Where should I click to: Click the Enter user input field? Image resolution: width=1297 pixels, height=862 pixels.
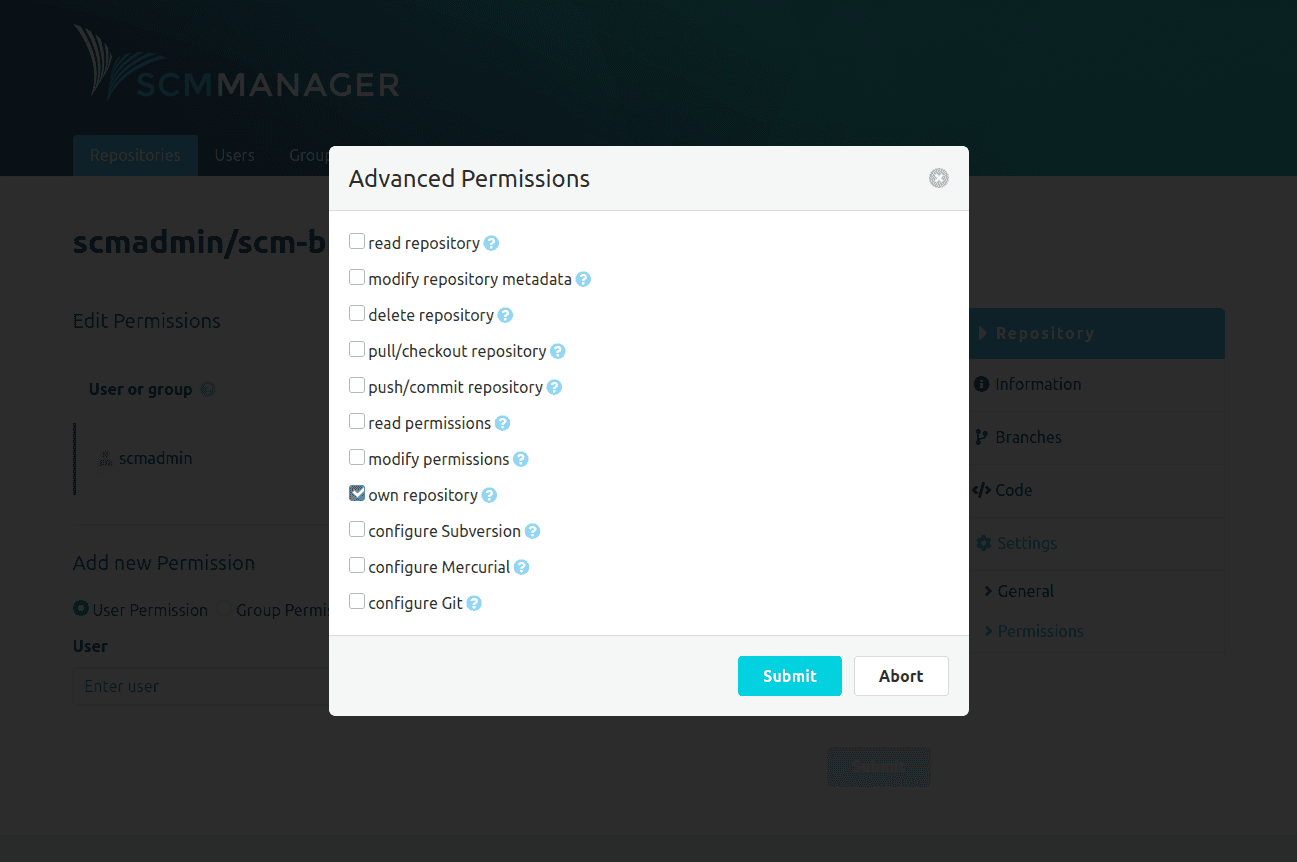tap(200, 686)
